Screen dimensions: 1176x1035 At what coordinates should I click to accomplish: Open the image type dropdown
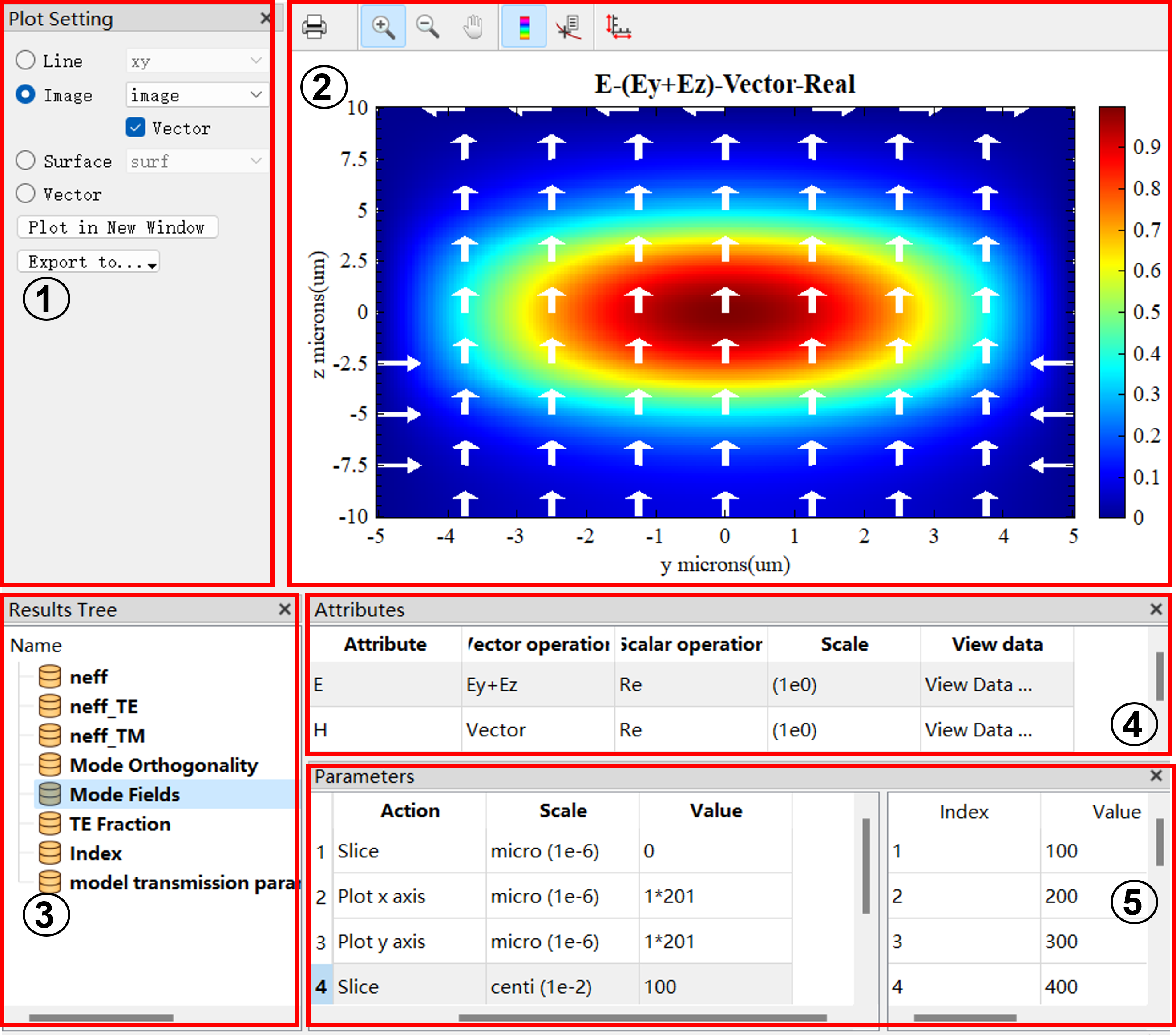(197, 95)
